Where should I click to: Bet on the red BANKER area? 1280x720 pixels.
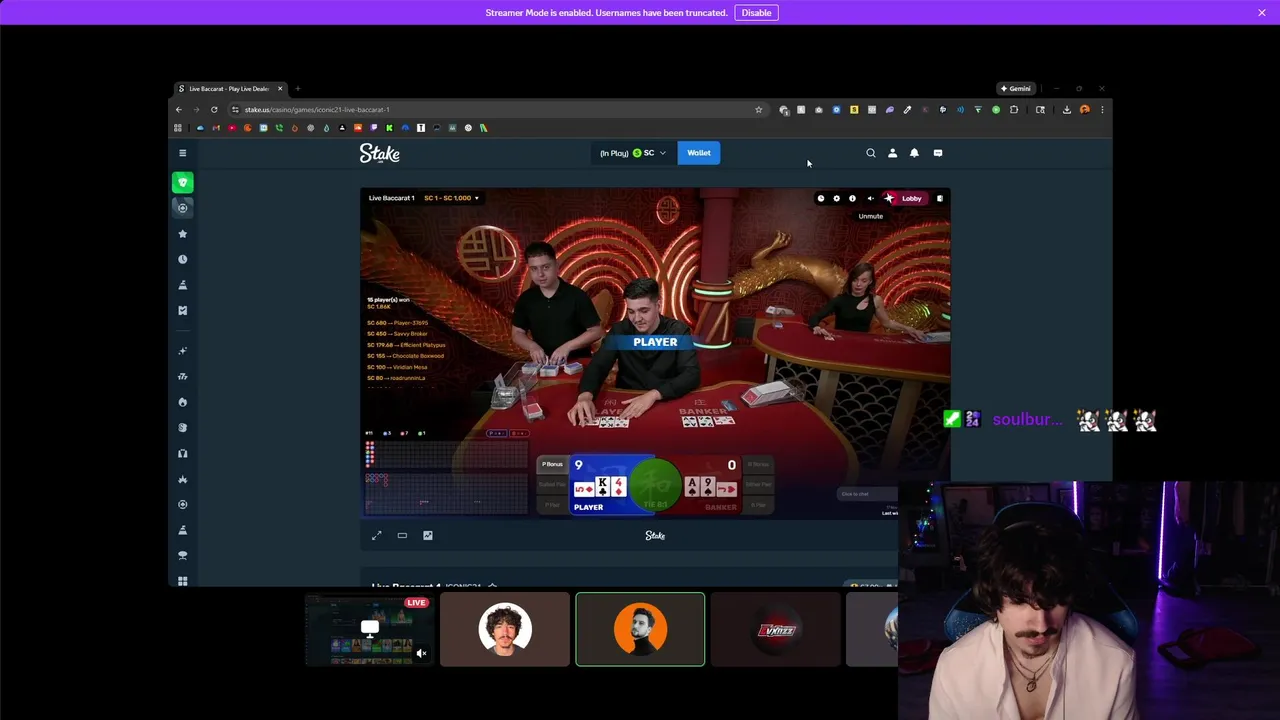pos(712,485)
